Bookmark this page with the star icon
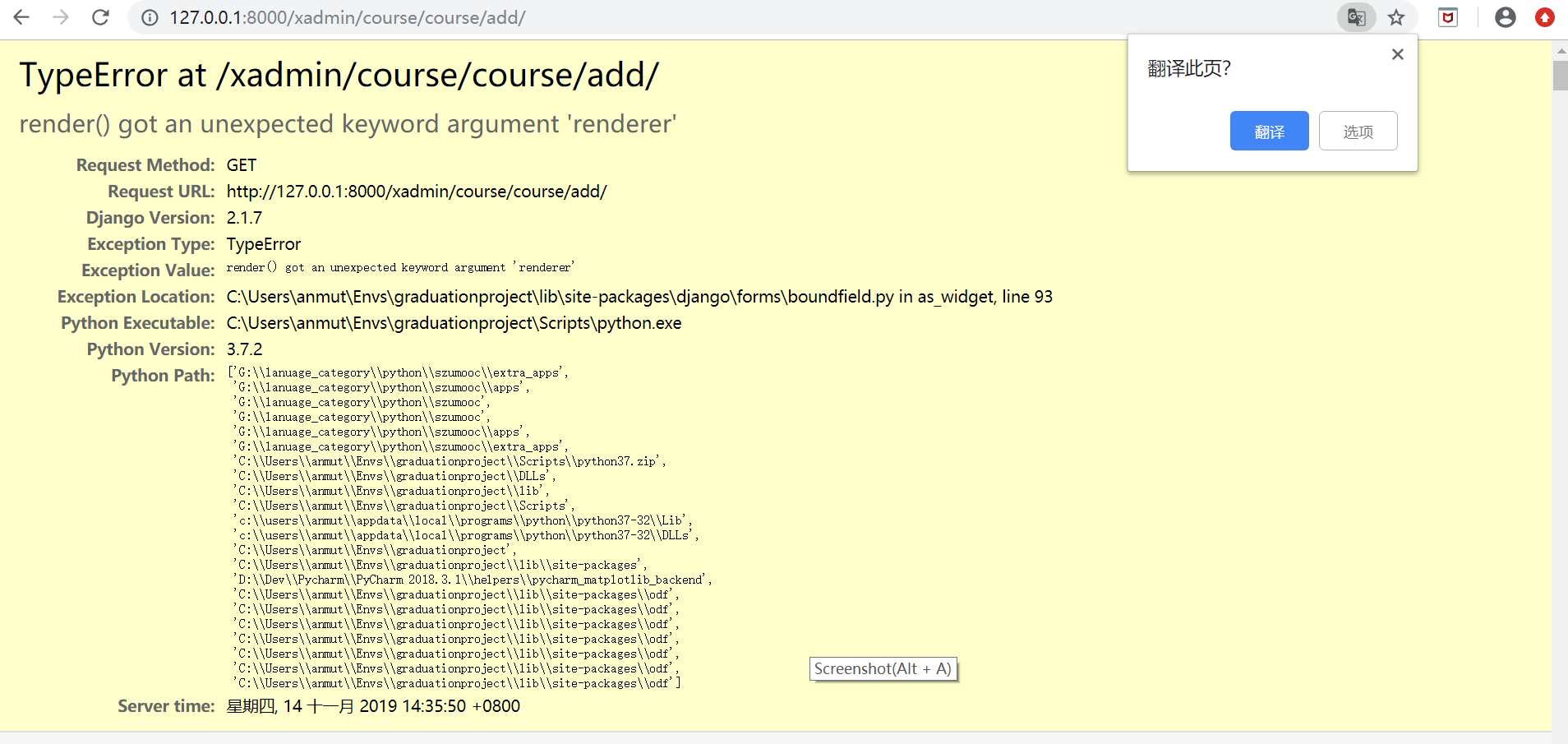 tap(1396, 17)
